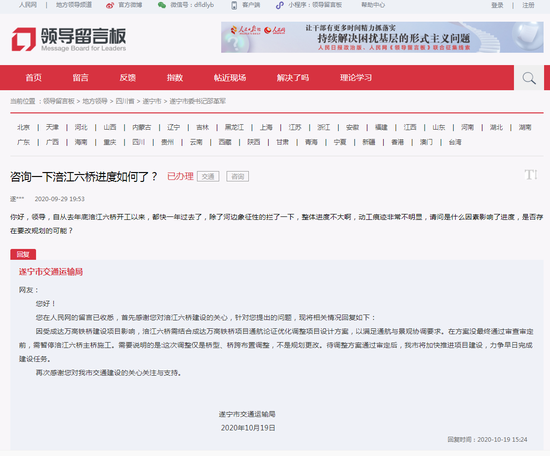Select the 江西 province link

pyautogui.click(x=410, y=127)
